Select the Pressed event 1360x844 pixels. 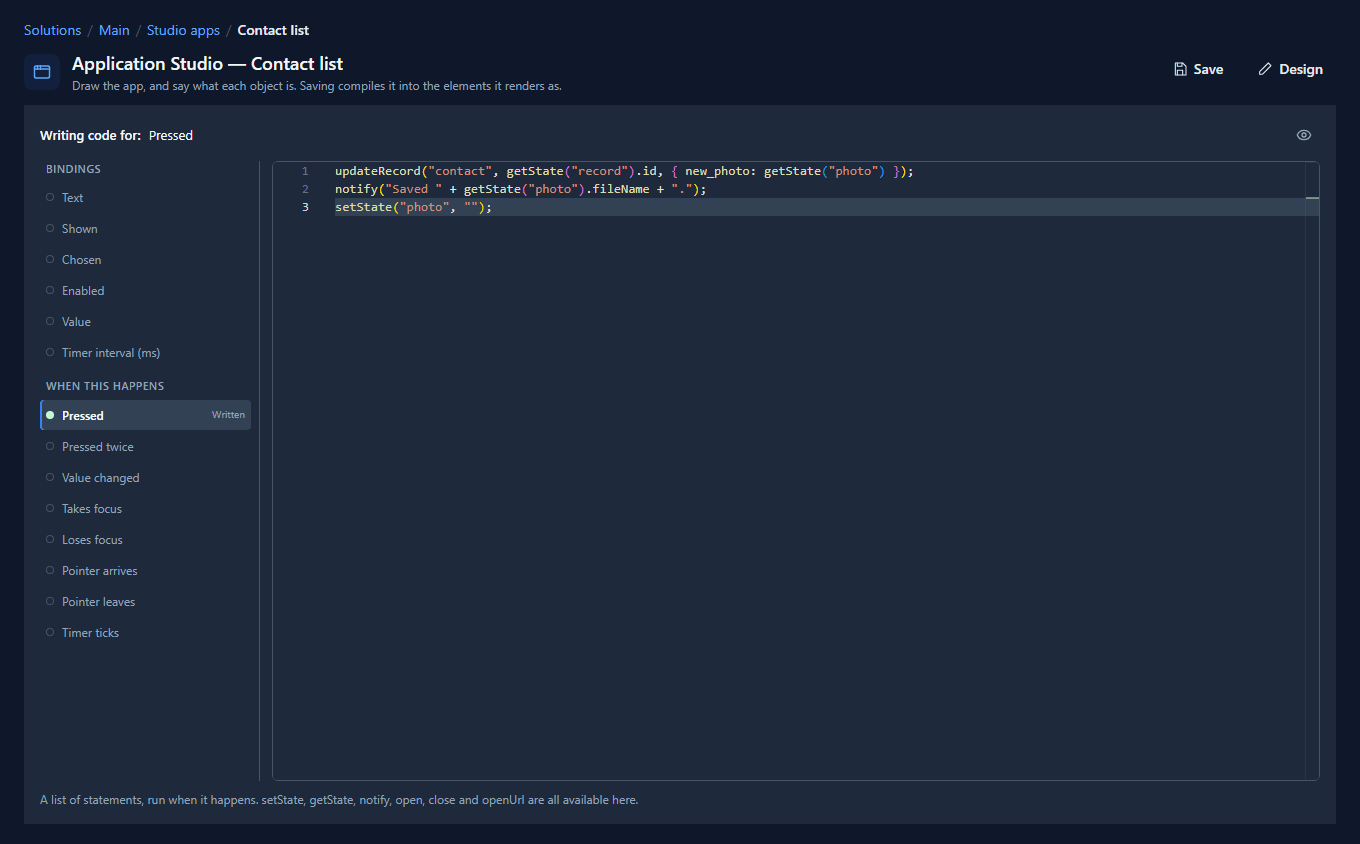(145, 415)
